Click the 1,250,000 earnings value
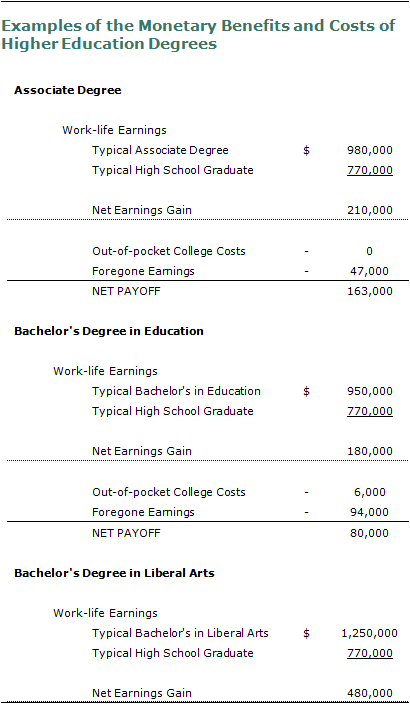The height and width of the screenshot is (704, 410). click(x=370, y=634)
